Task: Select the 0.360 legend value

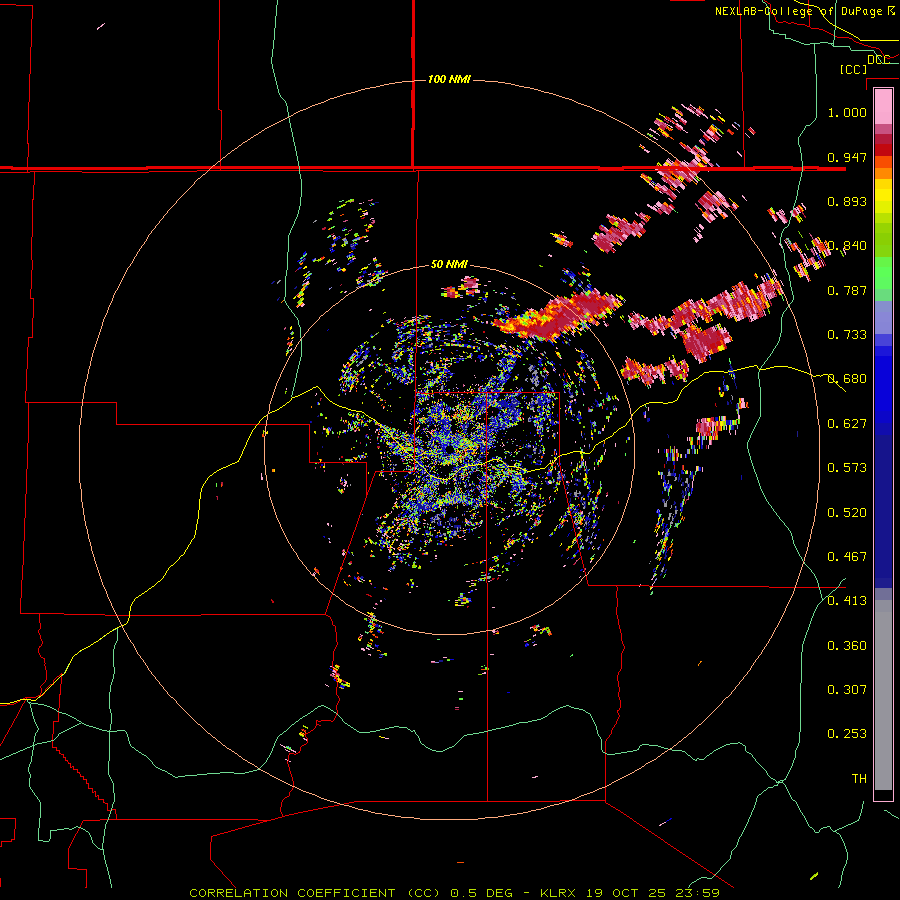Action: pyautogui.click(x=847, y=646)
